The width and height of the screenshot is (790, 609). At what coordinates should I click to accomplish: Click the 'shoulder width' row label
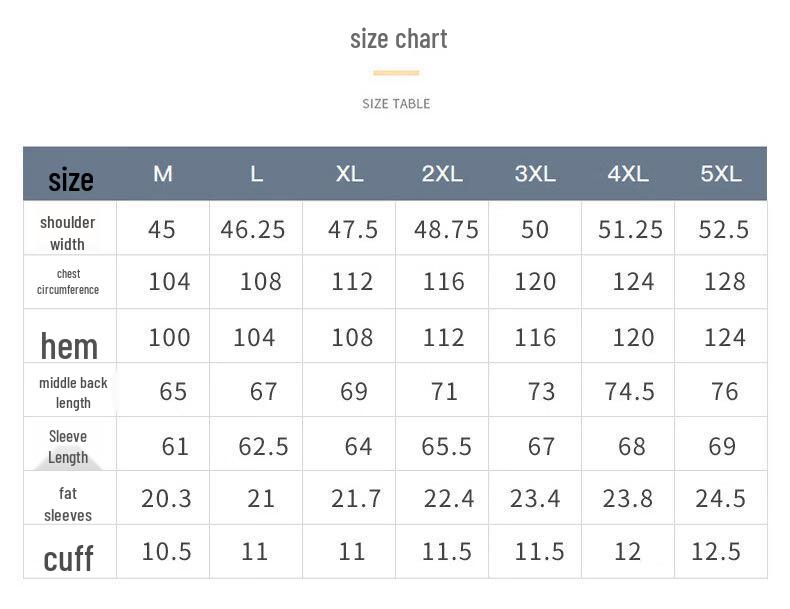(x=68, y=233)
